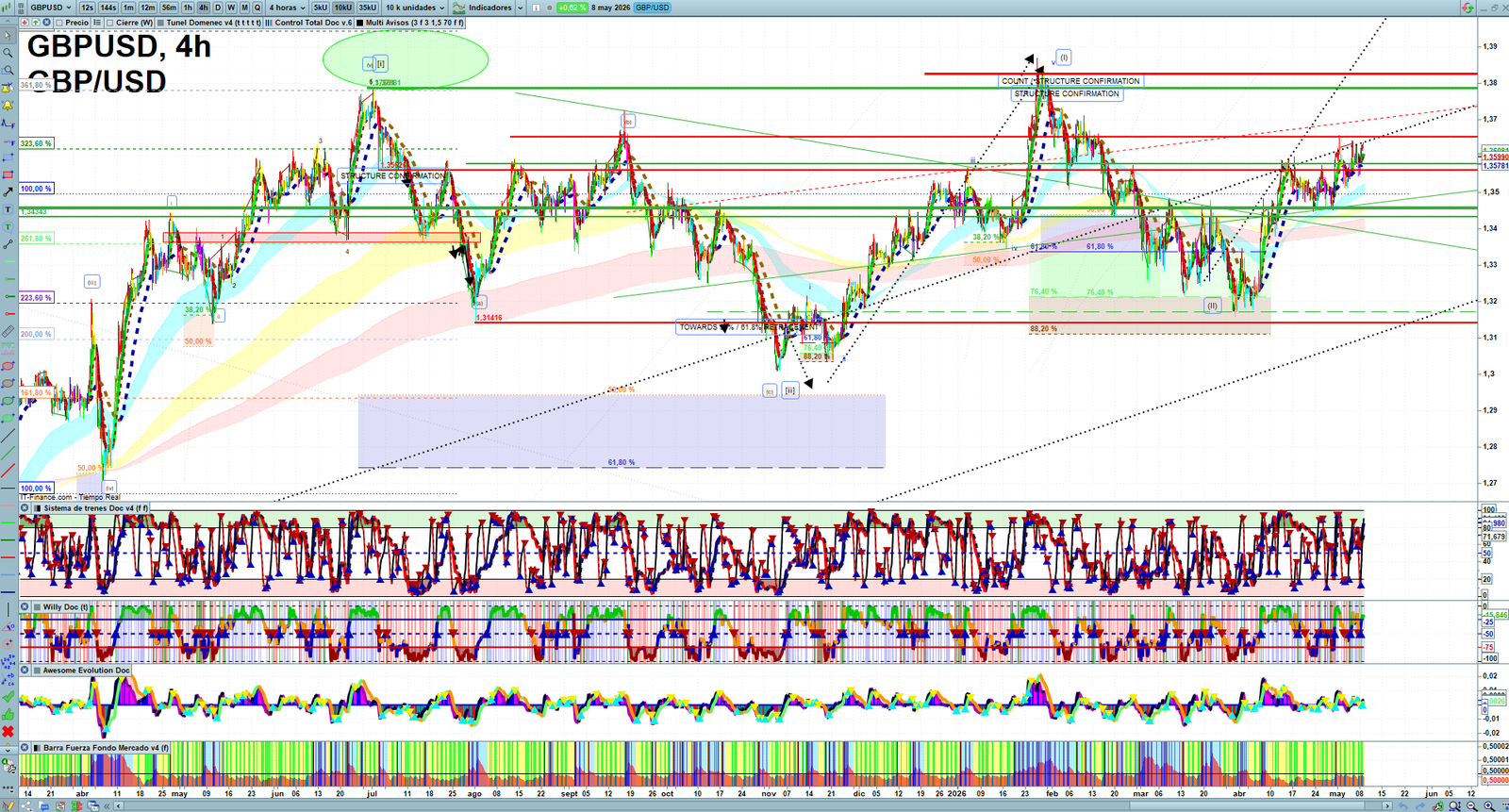Close the Barra Fuerza Fondo Mercado panel
This screenshot has width=1509, height=812.
(x=25, y=747)
